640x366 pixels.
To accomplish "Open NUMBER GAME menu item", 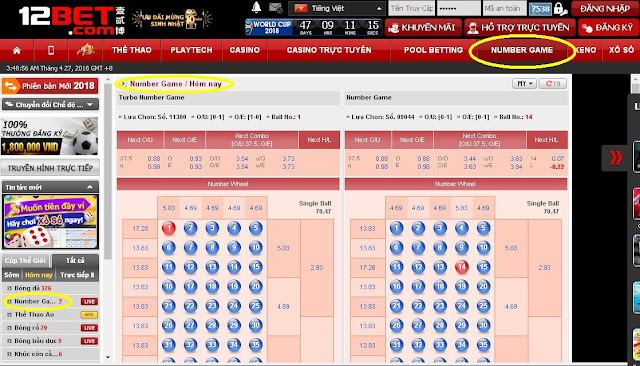I will tap(522, 50).
